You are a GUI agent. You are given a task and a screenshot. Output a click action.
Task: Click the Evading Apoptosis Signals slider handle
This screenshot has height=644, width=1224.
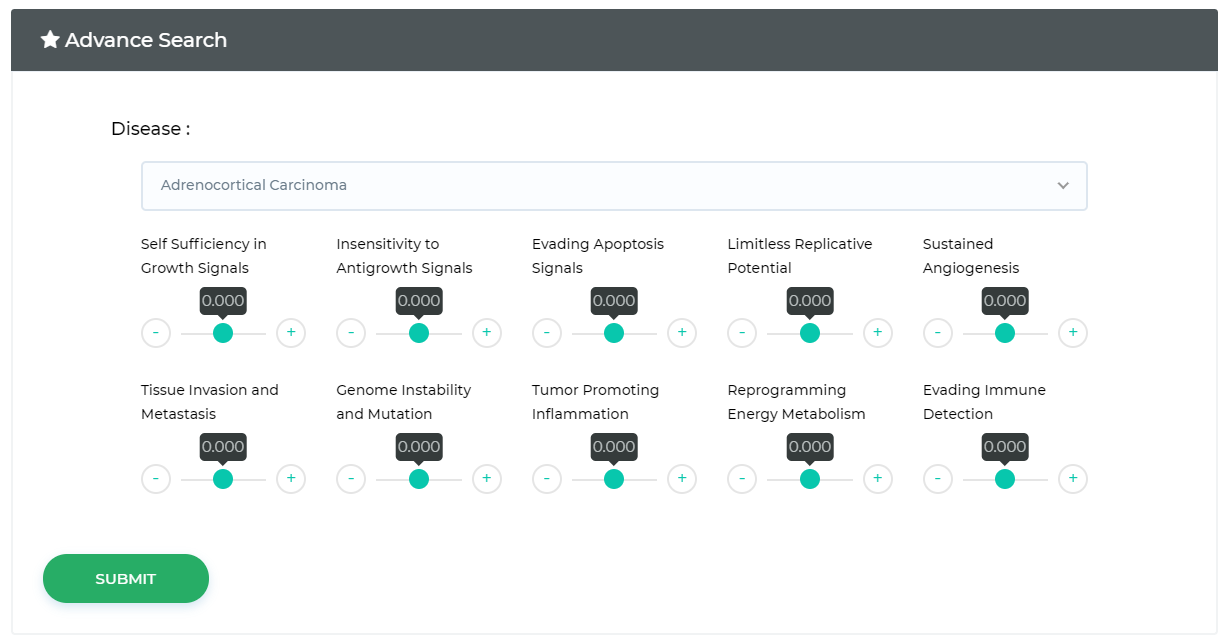614,333
